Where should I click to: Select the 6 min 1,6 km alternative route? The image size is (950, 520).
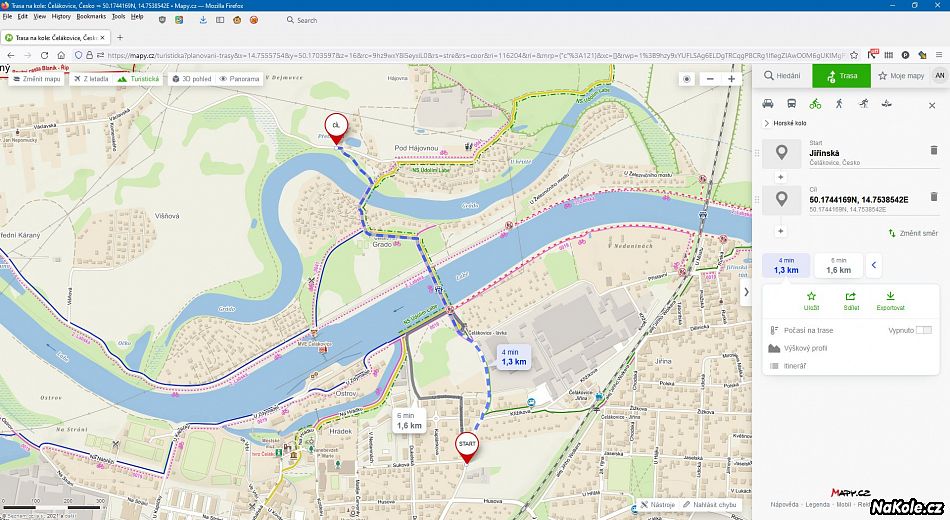click(x=838, y=265)
